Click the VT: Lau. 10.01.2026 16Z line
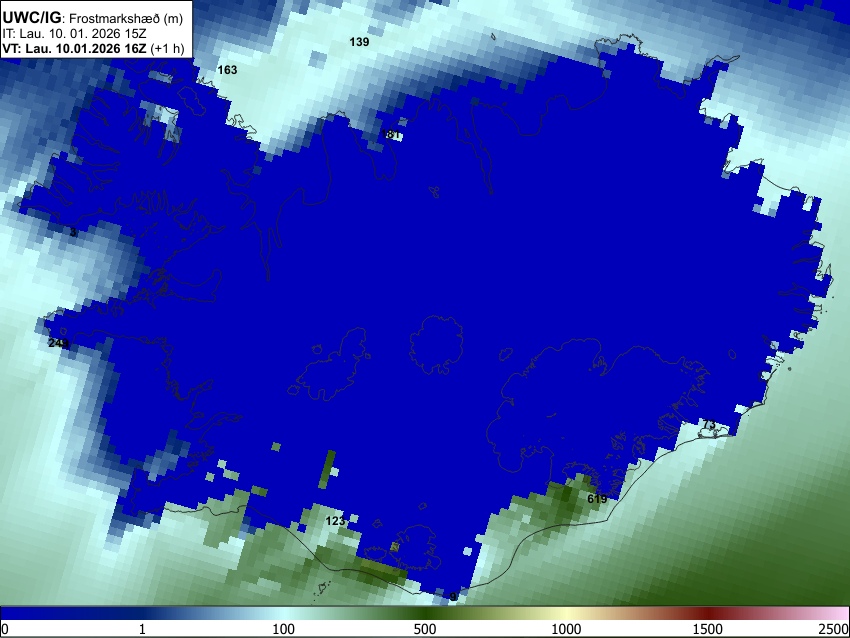 [93, 48]
